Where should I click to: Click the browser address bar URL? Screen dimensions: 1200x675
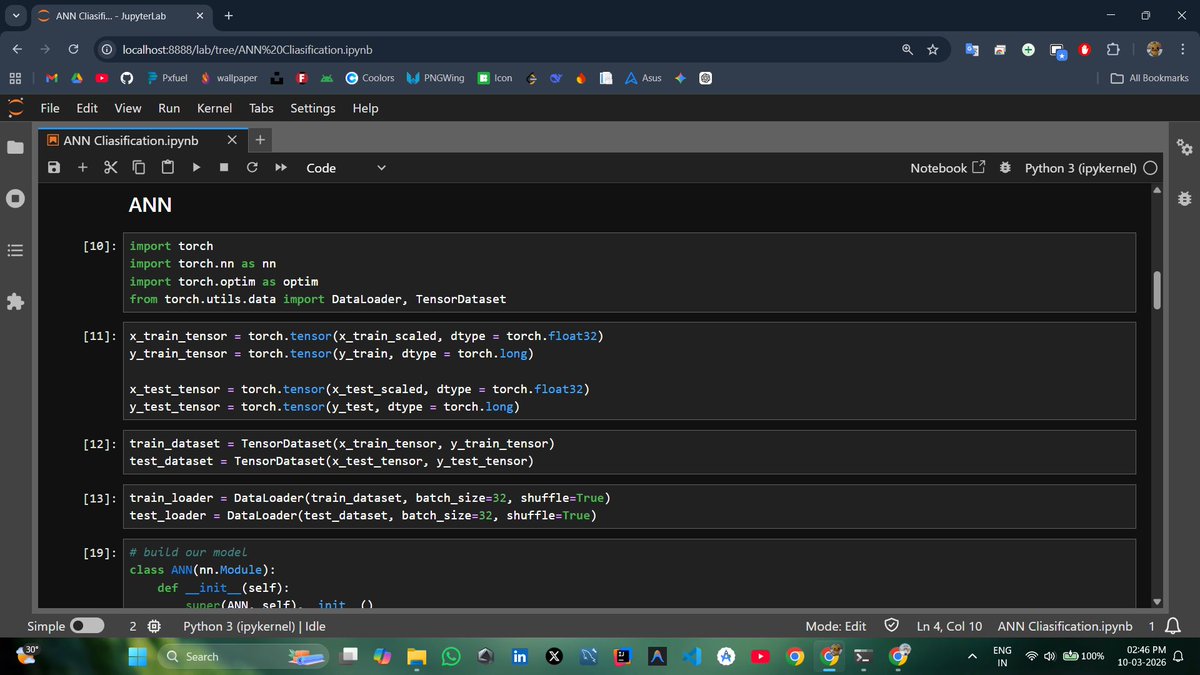(x=248, y=49)
